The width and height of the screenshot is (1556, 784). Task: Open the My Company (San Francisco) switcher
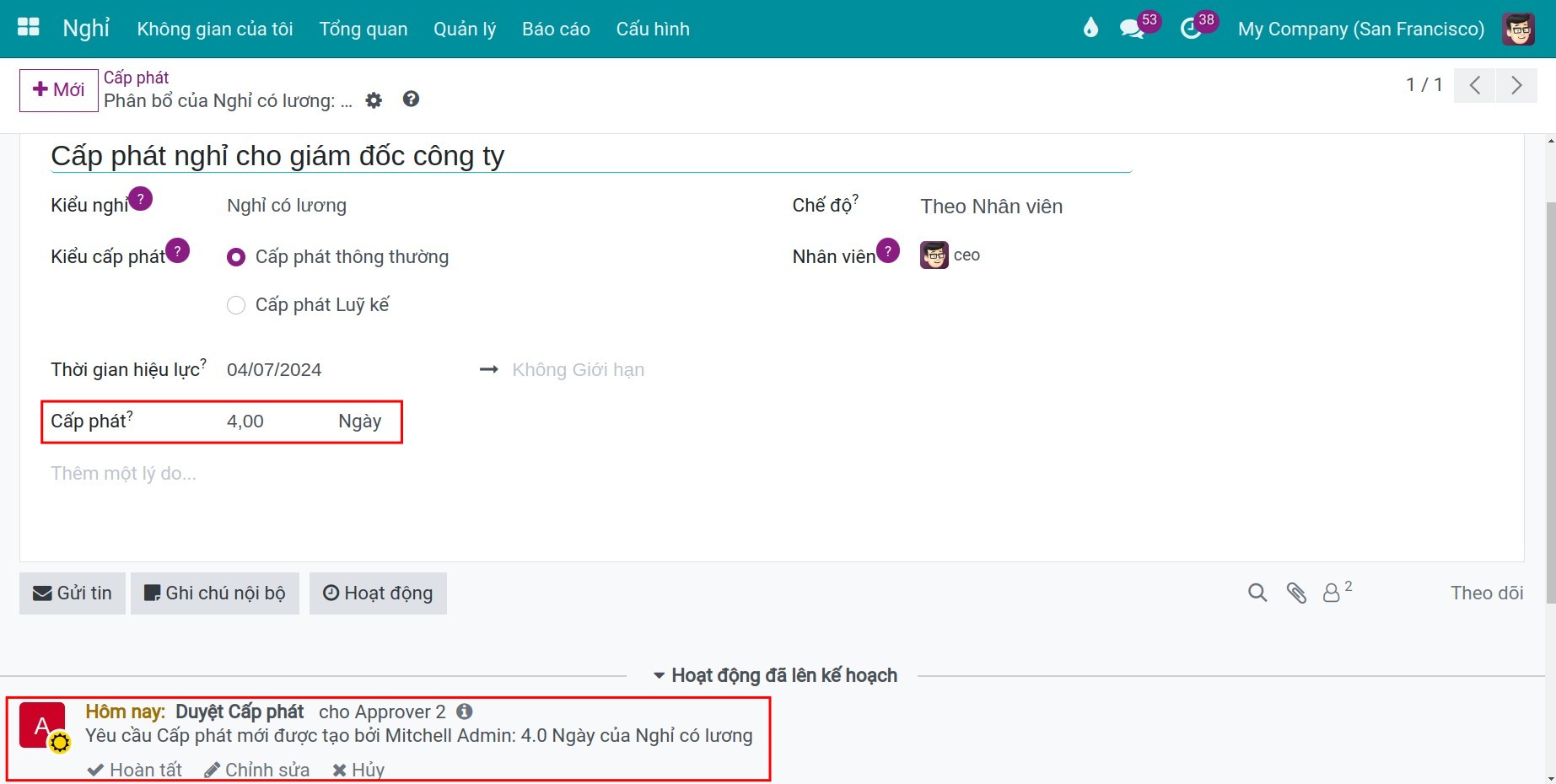(x=1361, y=29)
